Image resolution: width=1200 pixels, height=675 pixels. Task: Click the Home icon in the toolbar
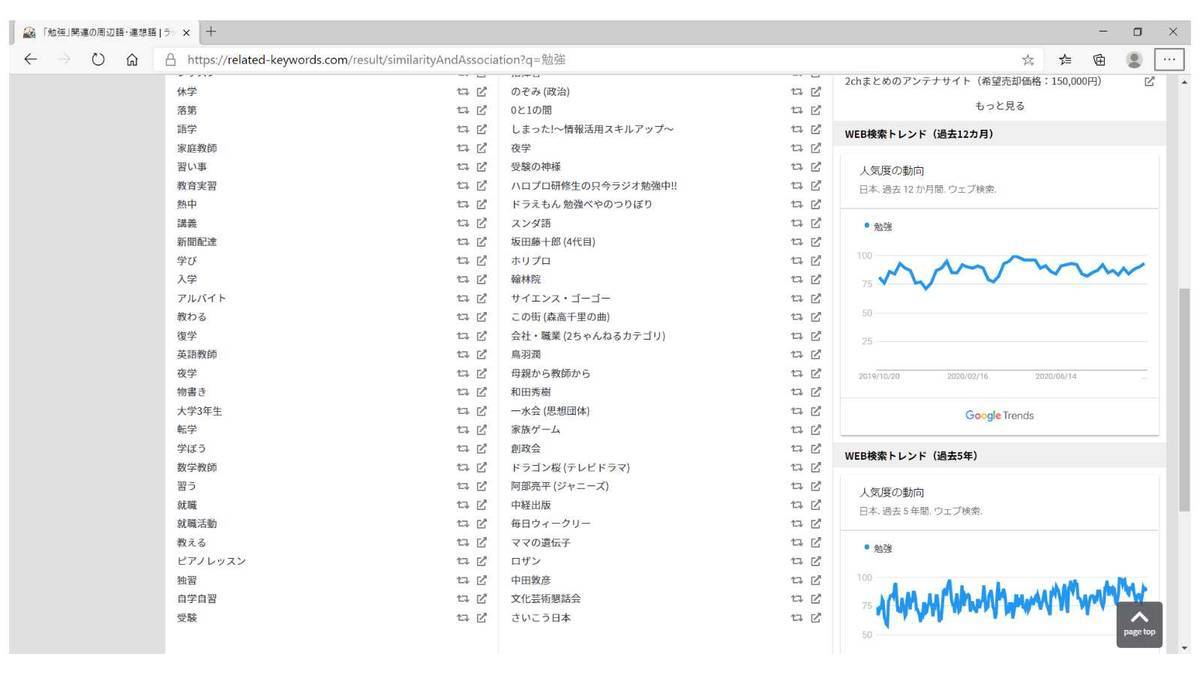(131, 58)
